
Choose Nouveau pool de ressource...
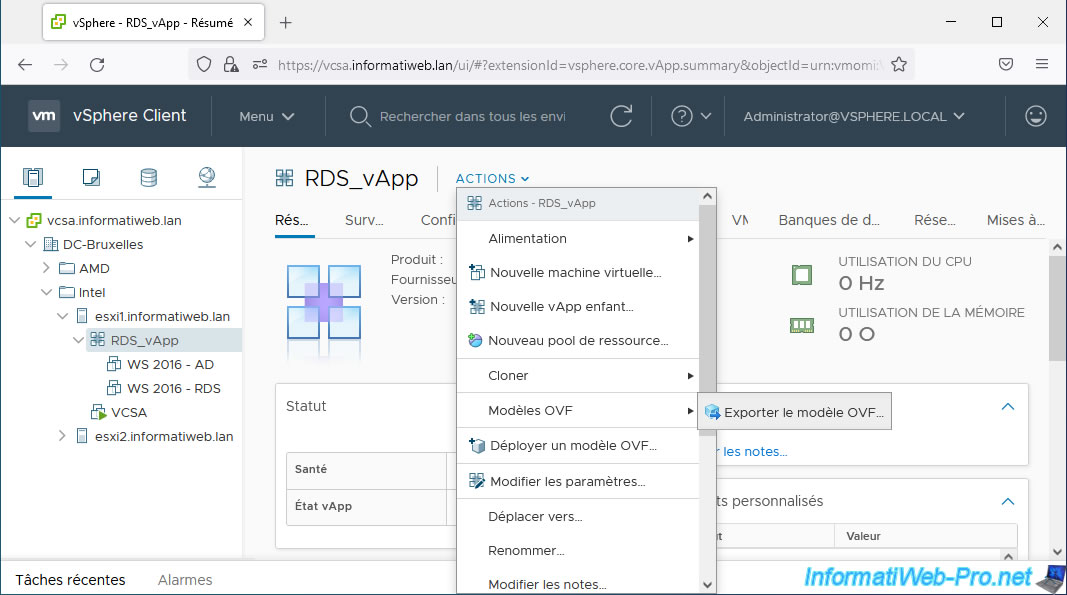coord(578,340)
